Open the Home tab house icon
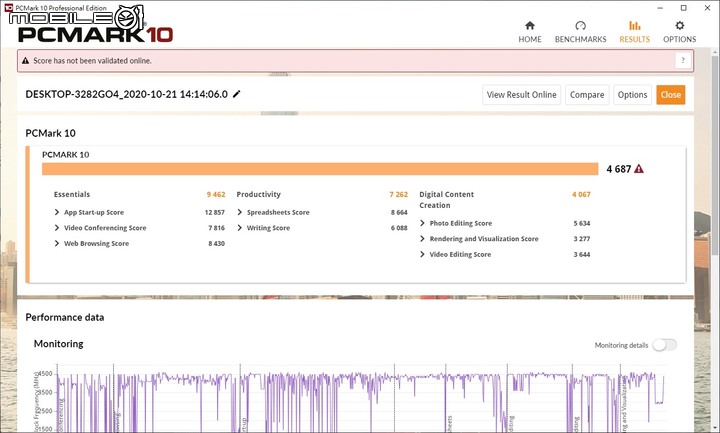 [x=529, y=25]
